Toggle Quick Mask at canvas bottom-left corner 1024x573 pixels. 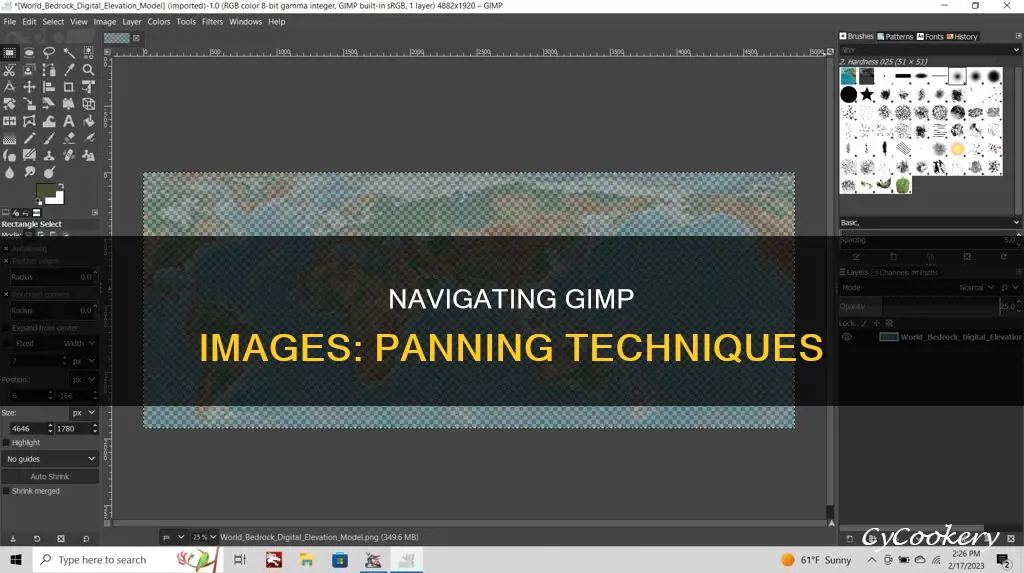tap(106, 523)
